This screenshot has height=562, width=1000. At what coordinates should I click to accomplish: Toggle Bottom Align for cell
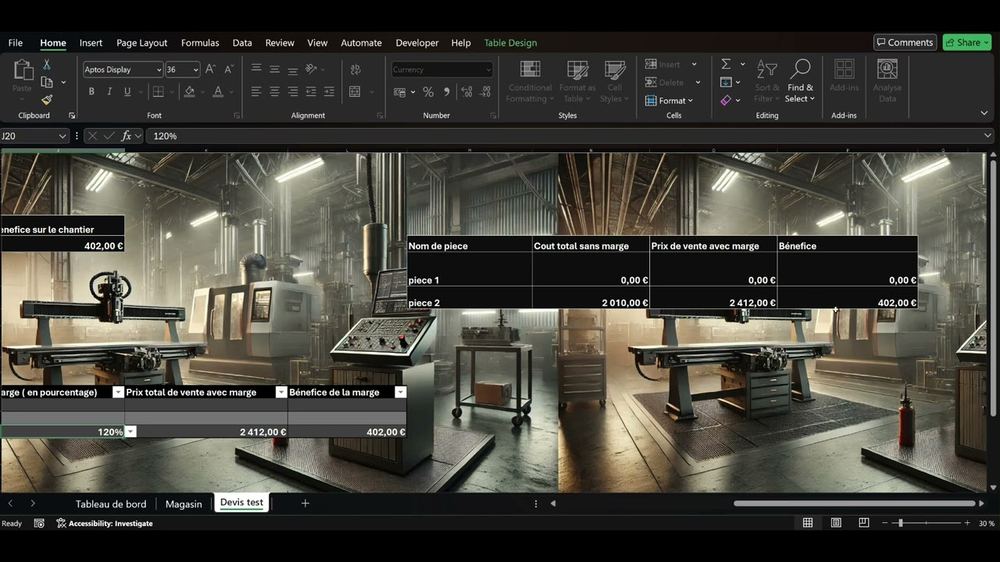point(293,69)
